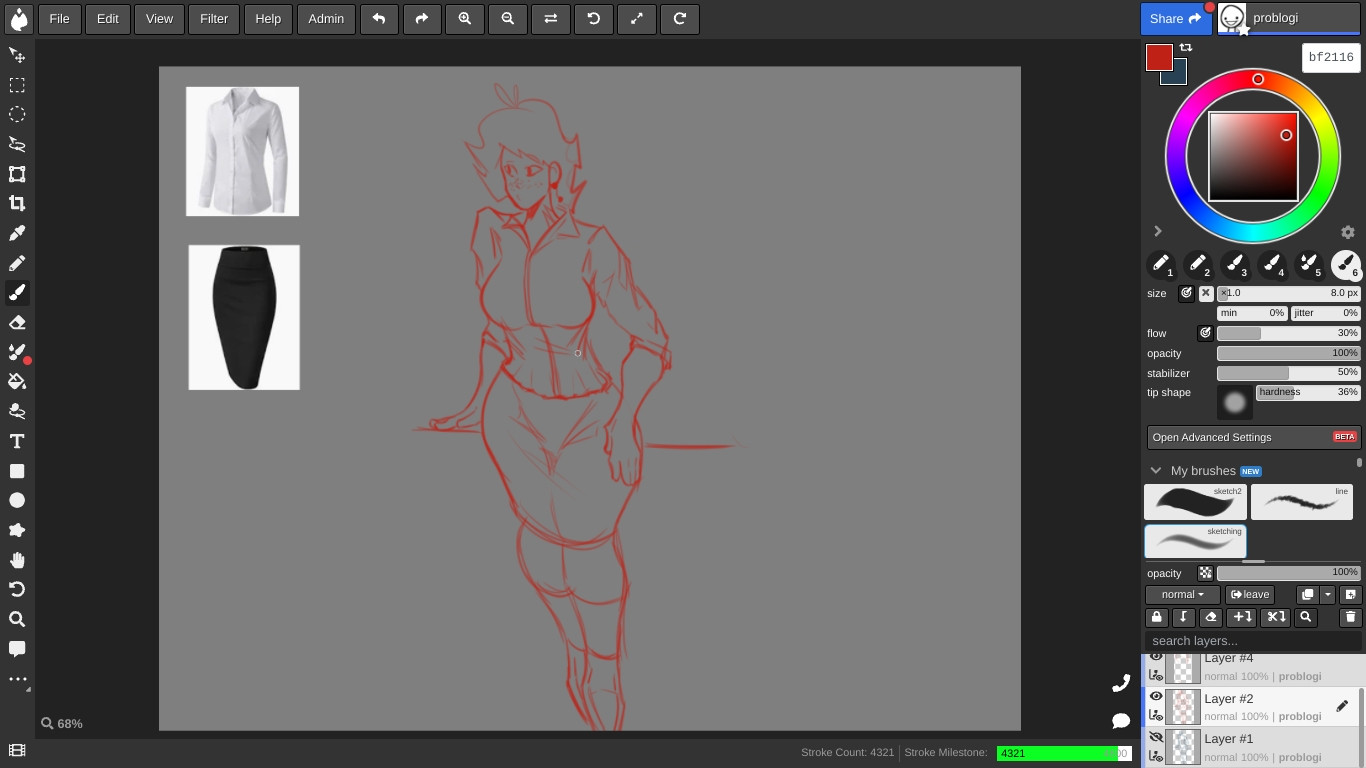Select the rectangle selection tool
This screenshot has height=768, width=1366.
17,85
